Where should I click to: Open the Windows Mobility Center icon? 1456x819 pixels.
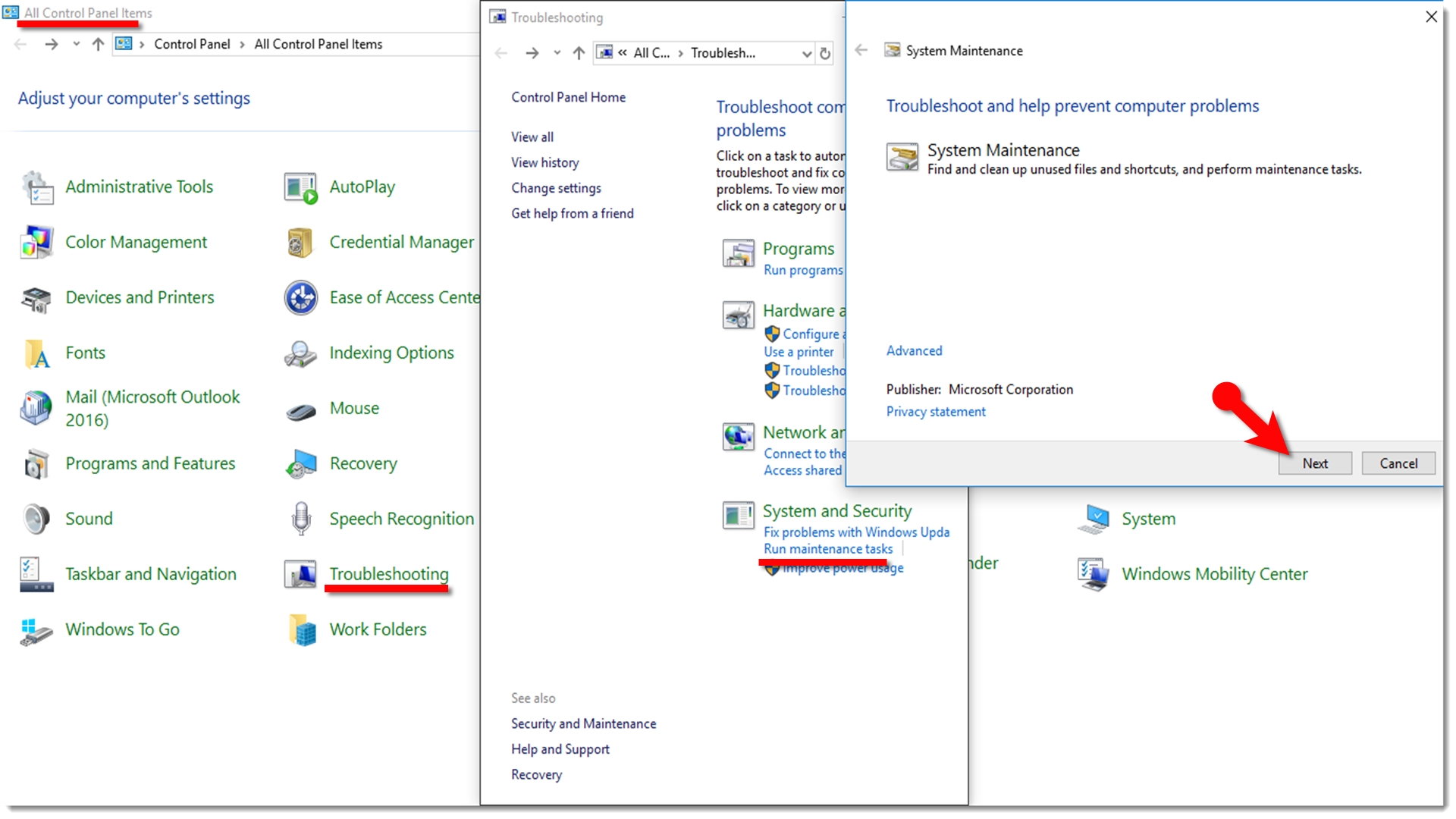[x=1093, y=575]
